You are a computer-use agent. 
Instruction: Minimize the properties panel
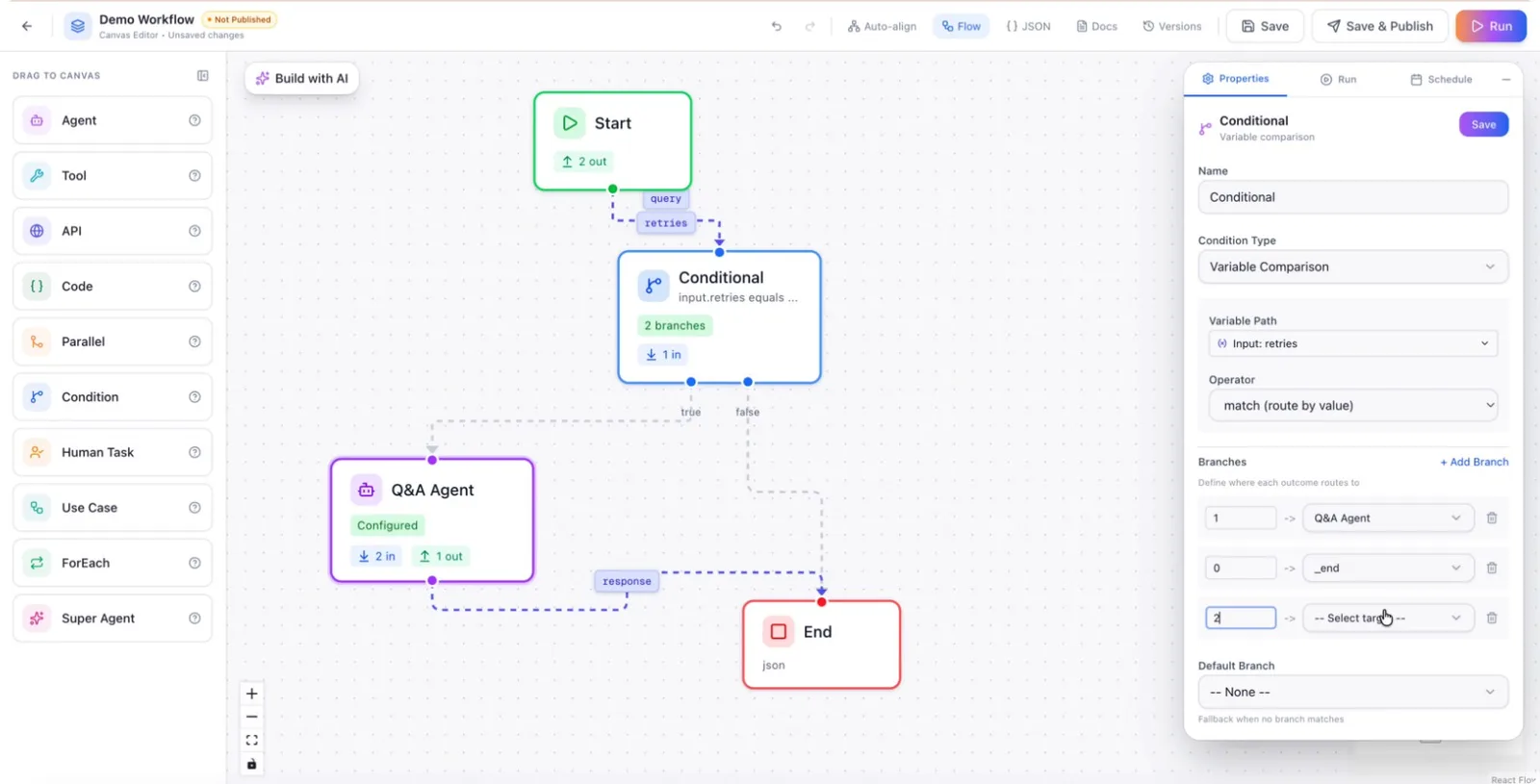pos(1506,79)
